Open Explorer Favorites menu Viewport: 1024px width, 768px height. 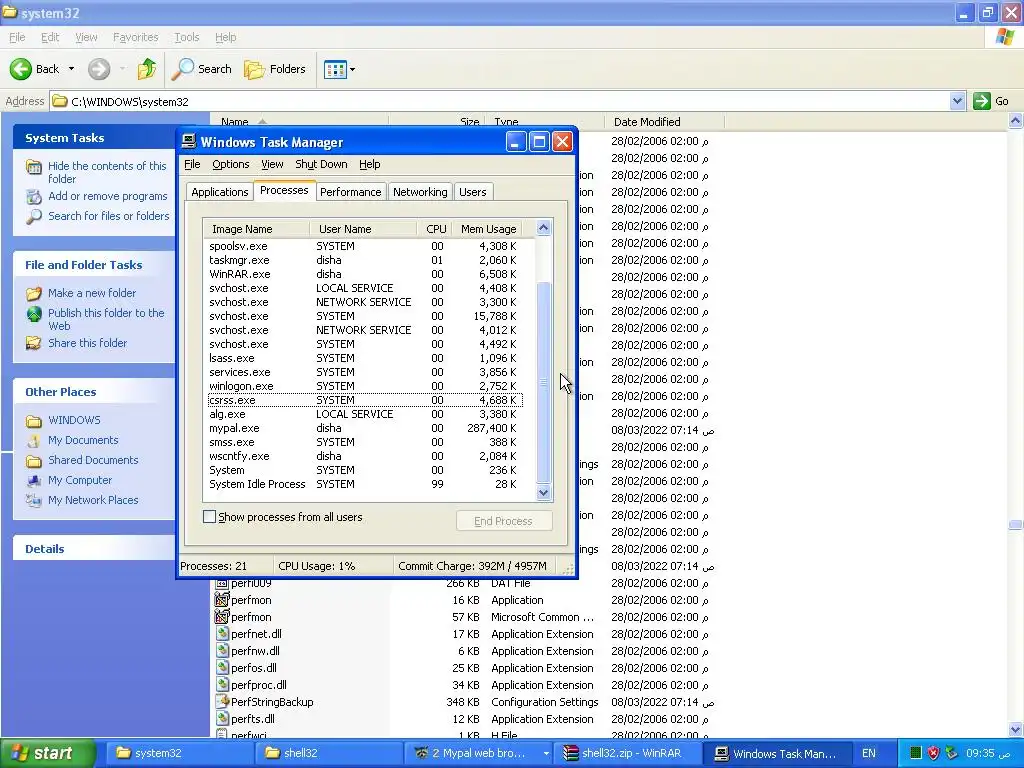(x=135, y=37)
